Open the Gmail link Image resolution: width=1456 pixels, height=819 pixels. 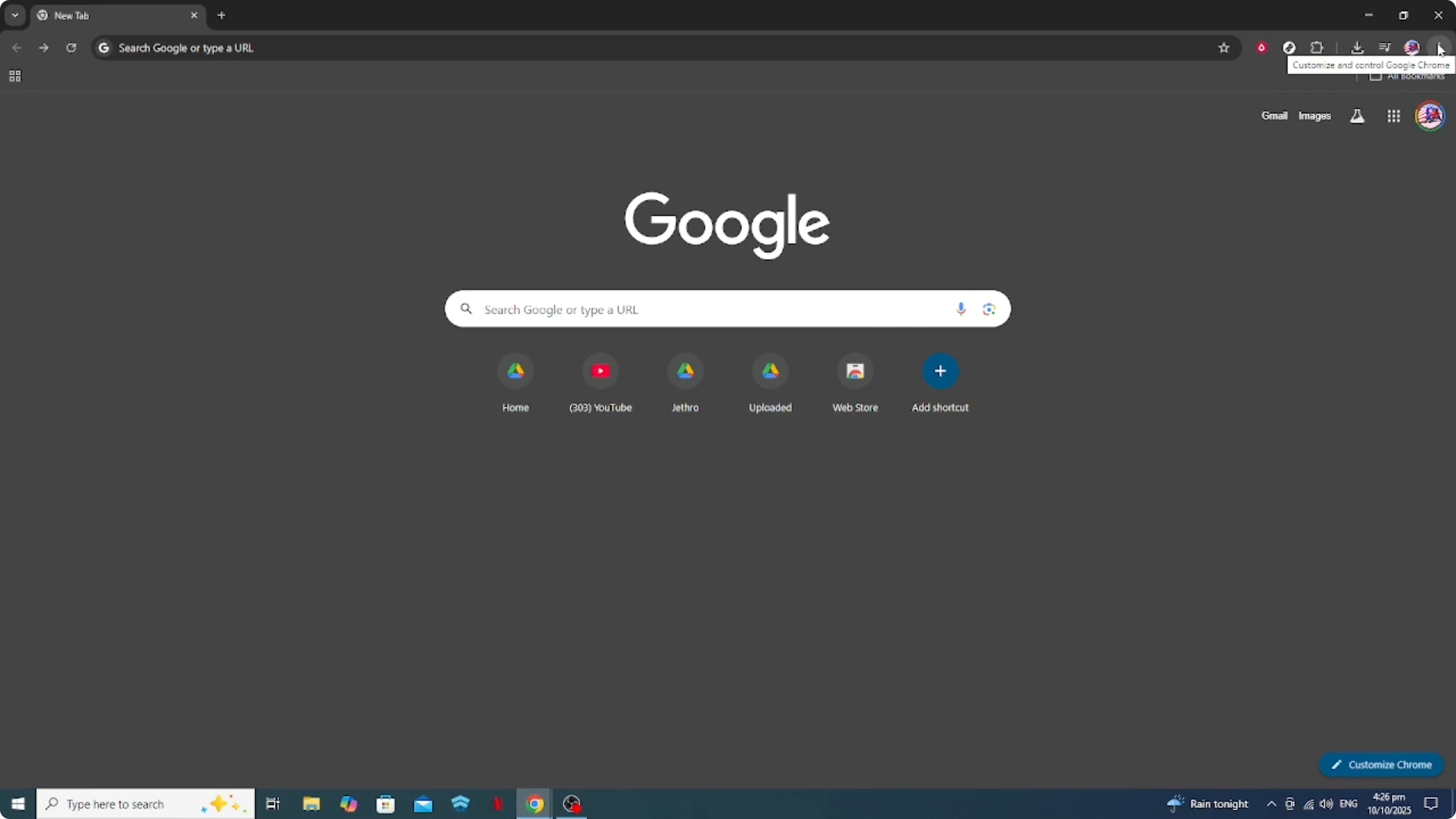point(1275,115)
